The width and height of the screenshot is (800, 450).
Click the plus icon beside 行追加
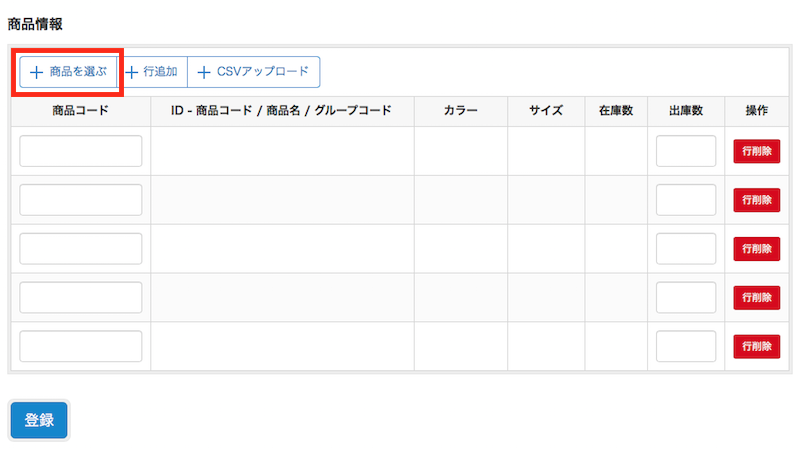coord(132,72)
